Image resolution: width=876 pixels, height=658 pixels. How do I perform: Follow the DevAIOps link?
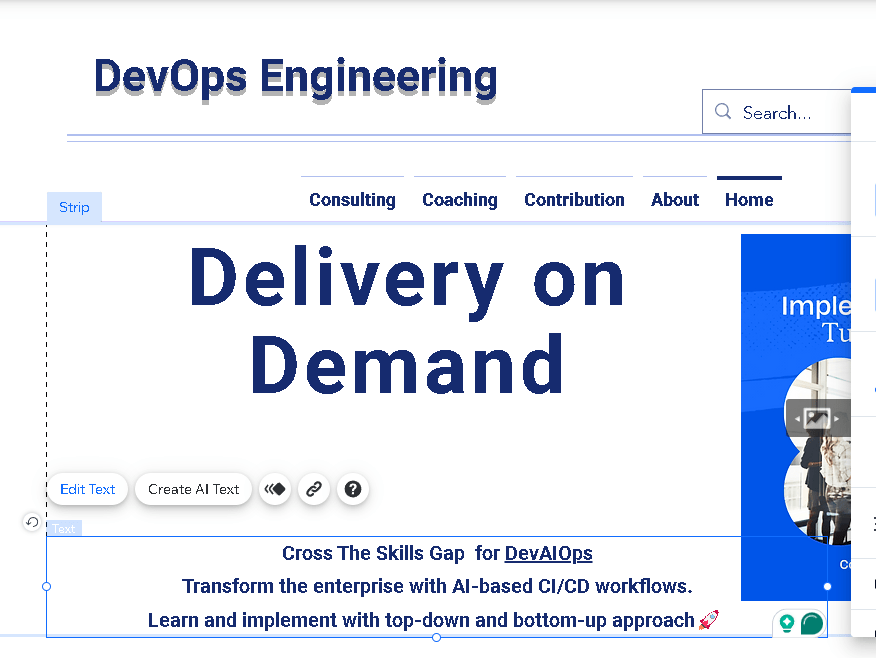548,553
